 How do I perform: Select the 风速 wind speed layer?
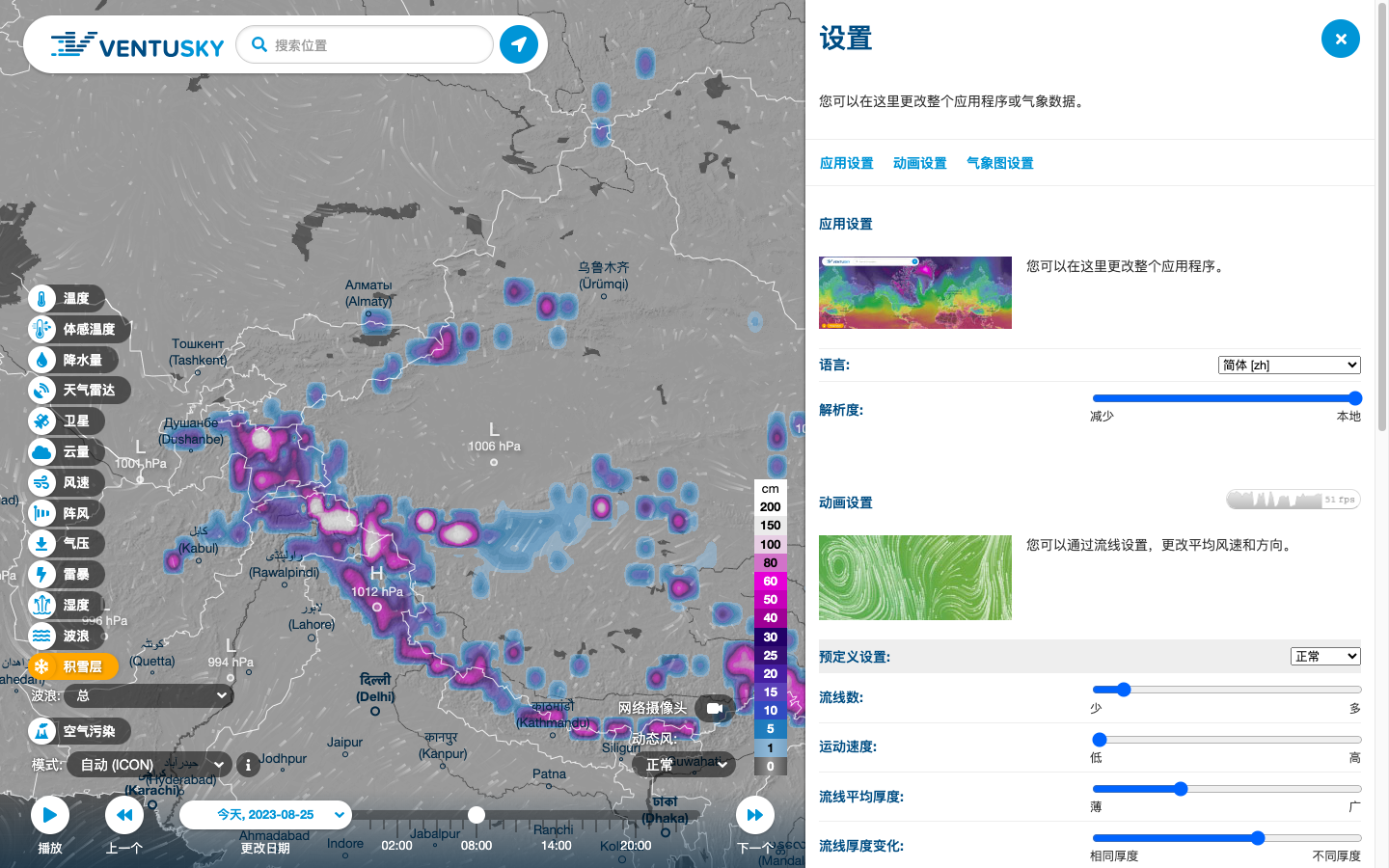coord(66,482)
